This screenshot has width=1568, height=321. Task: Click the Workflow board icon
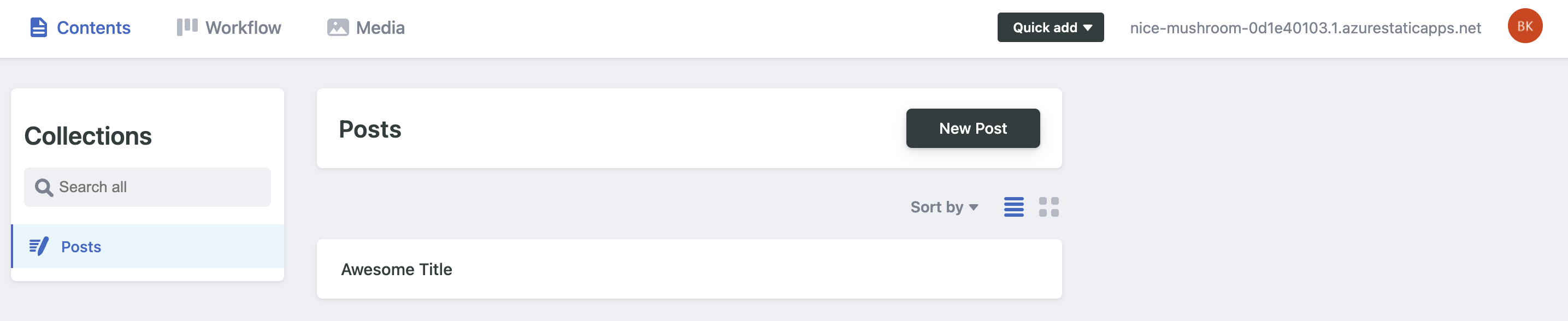click(187, 27)
